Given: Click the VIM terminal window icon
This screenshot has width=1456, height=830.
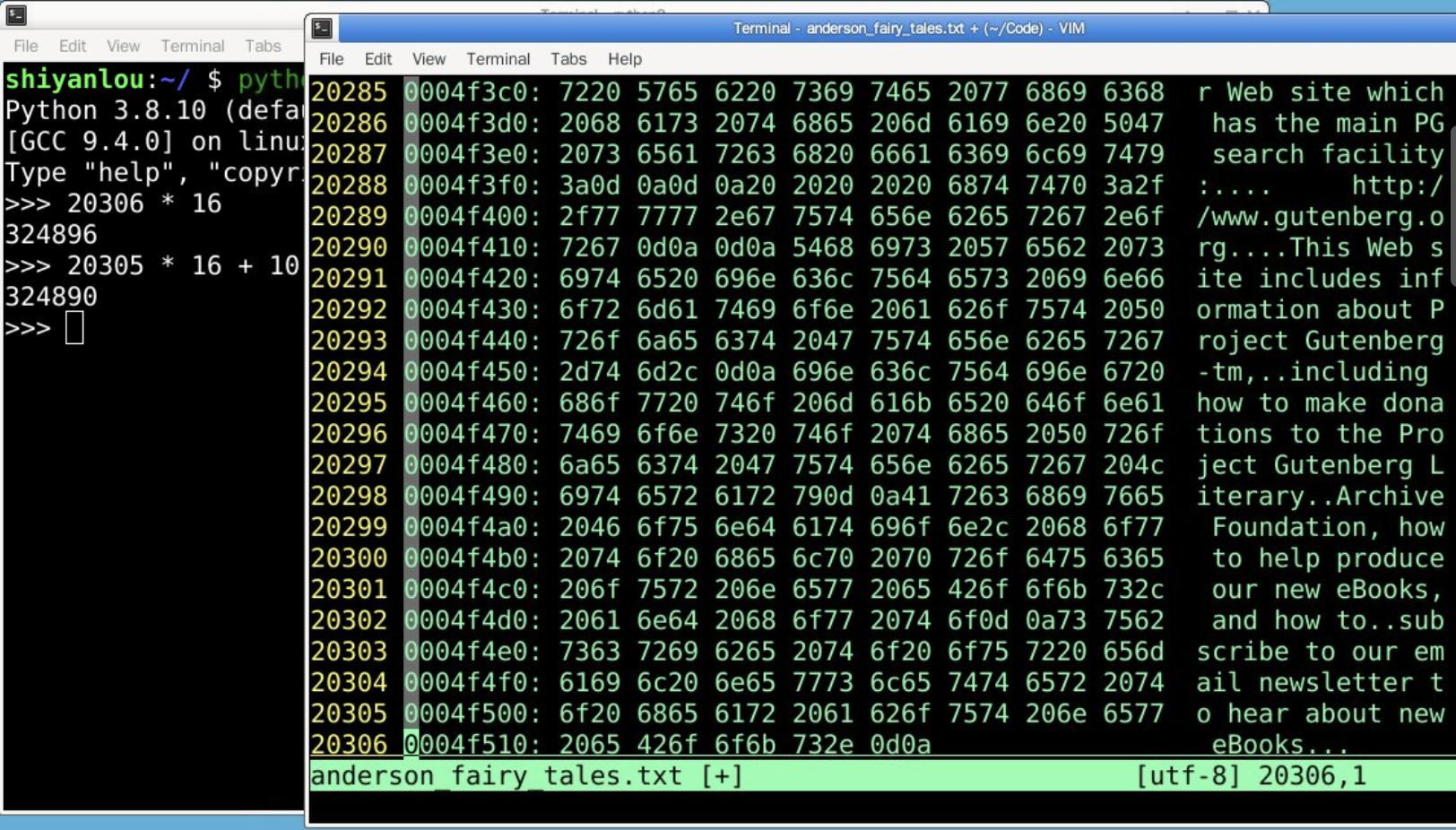Looking at the screenshot, I should tap(322, 29).
